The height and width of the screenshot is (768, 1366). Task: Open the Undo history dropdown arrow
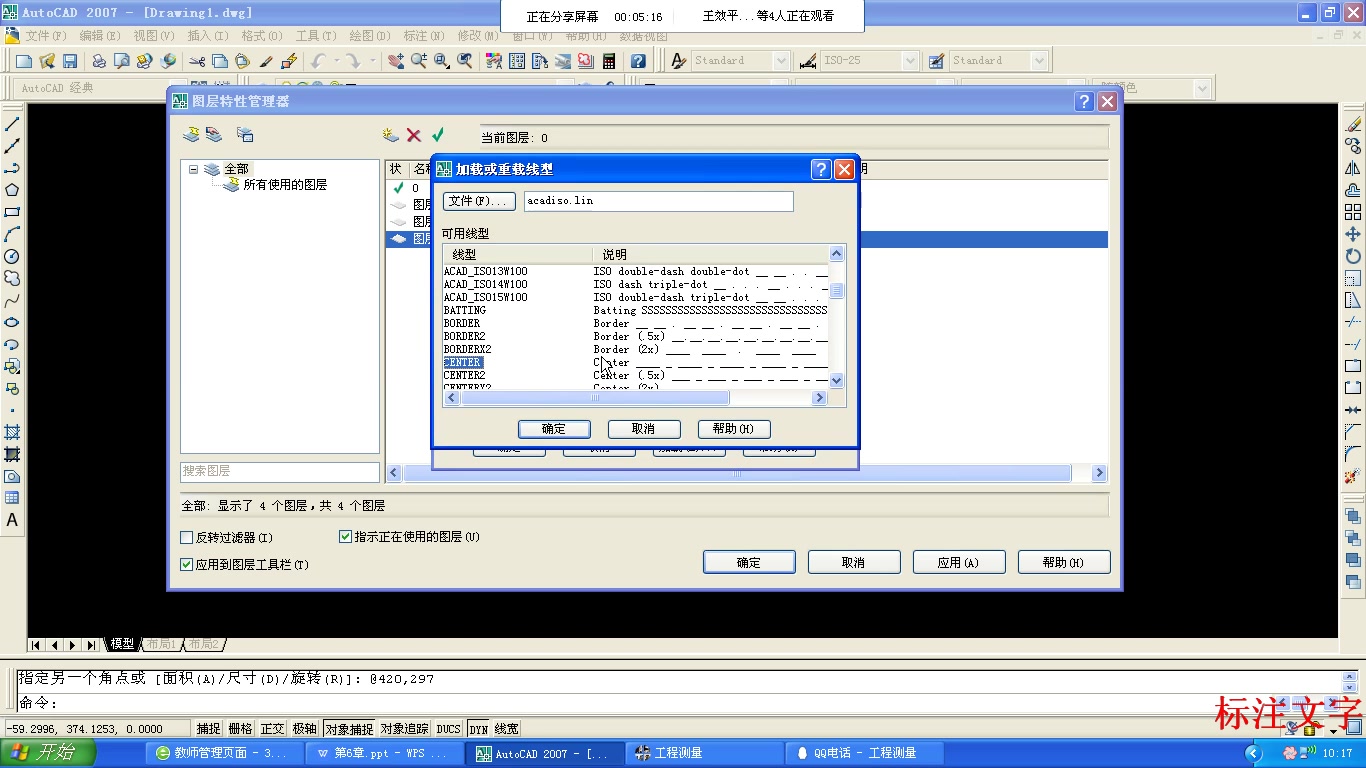336,61
